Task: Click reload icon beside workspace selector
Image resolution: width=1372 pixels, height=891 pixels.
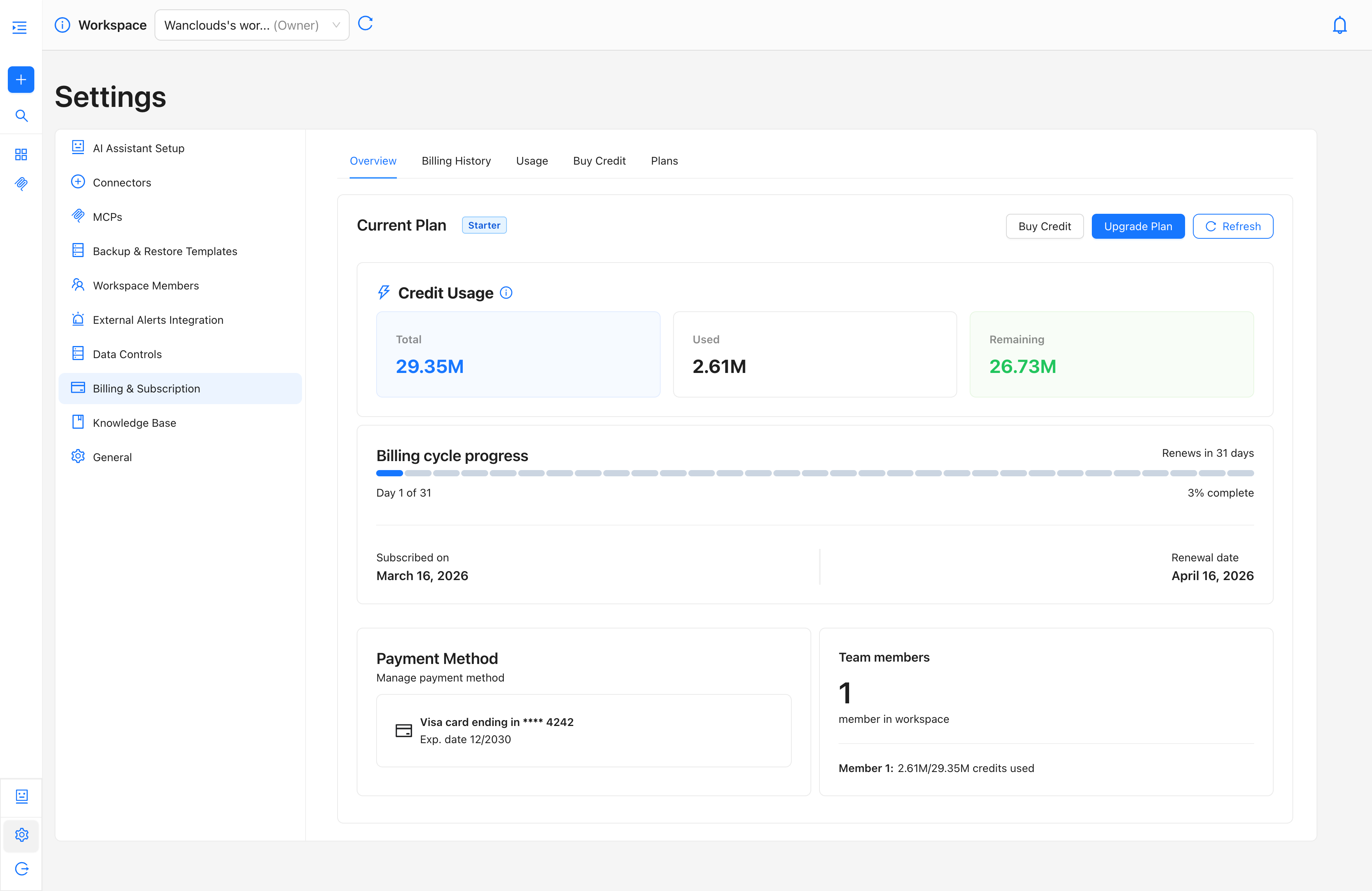Action: (x=366, y=24)
